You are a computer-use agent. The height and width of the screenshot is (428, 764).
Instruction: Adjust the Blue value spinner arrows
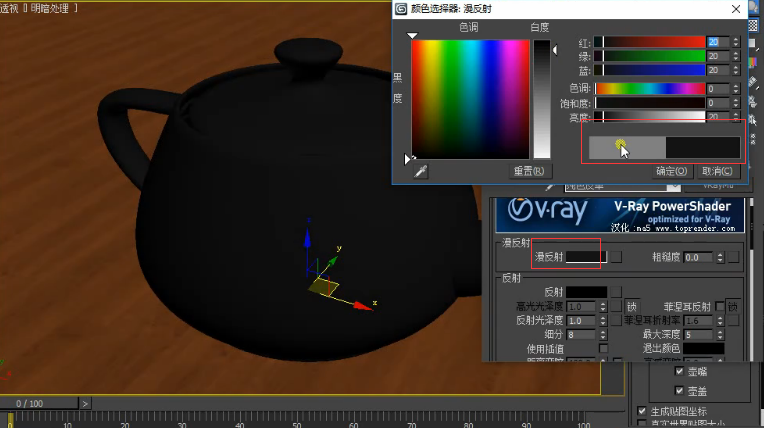[x=736, y=71]
